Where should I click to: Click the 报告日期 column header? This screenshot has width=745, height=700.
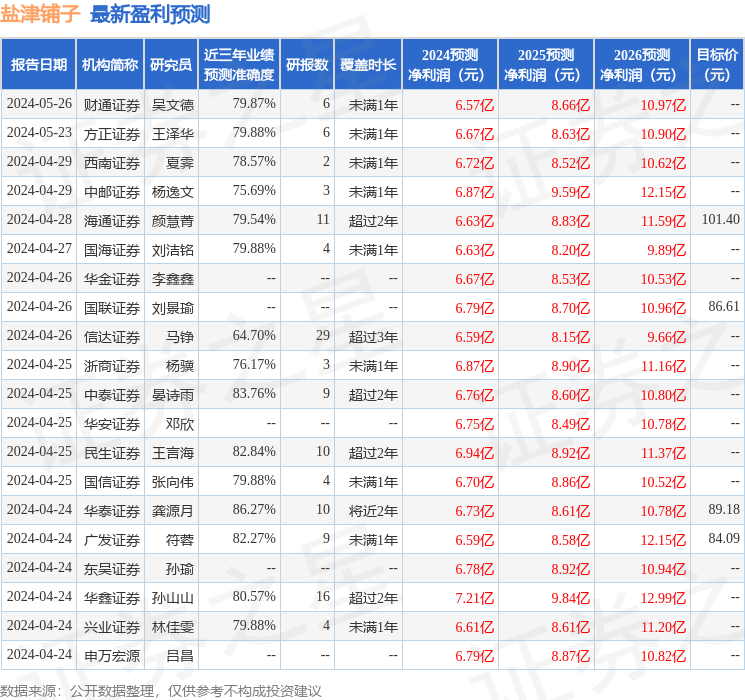(x=38, y=64)
